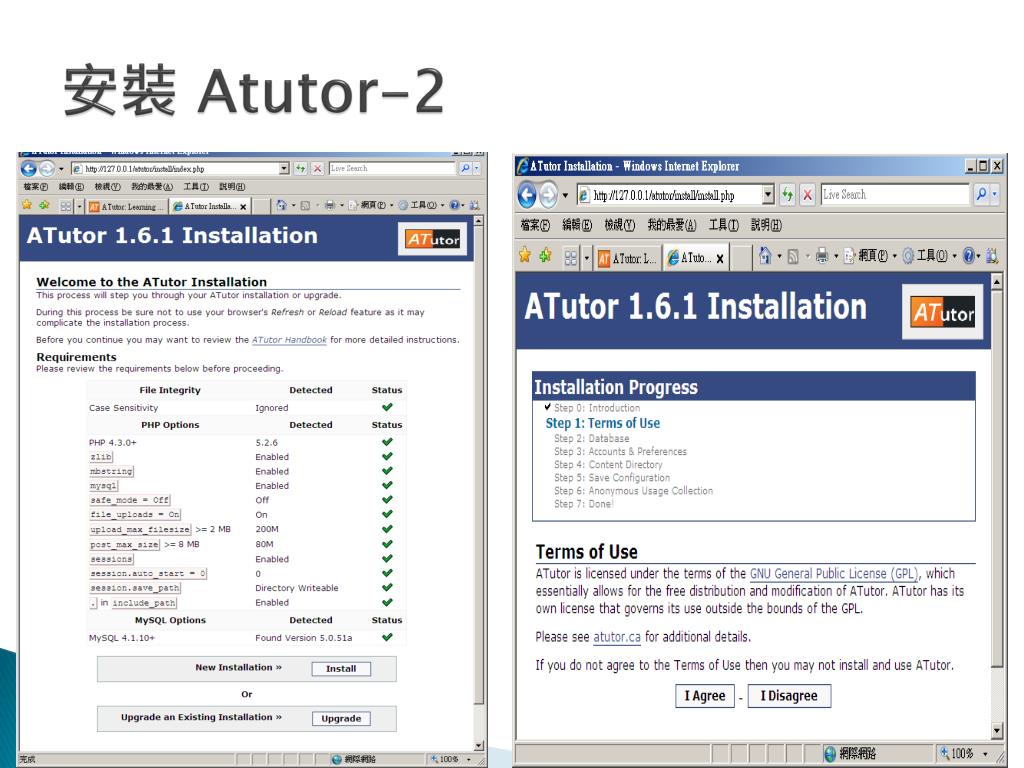Screen dimensions: 1024x768
Task: Click search magnifier in left IE window
Action: coord(465,168)
